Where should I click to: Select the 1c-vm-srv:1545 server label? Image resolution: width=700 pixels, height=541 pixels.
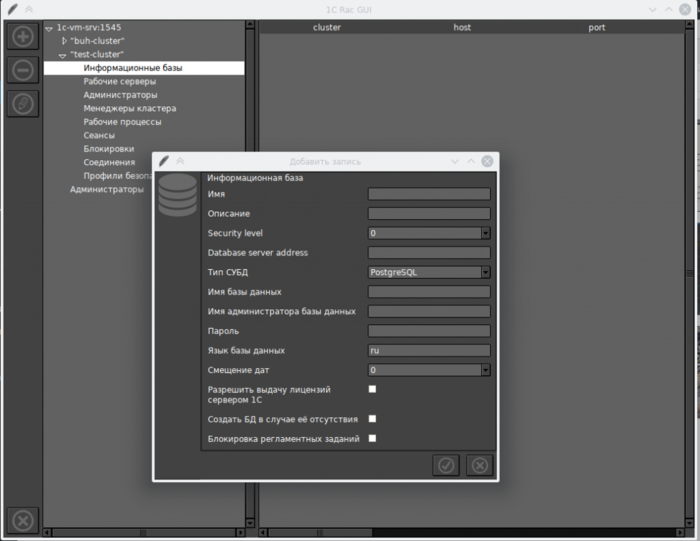pyautogui.click(x=89, y=27)
